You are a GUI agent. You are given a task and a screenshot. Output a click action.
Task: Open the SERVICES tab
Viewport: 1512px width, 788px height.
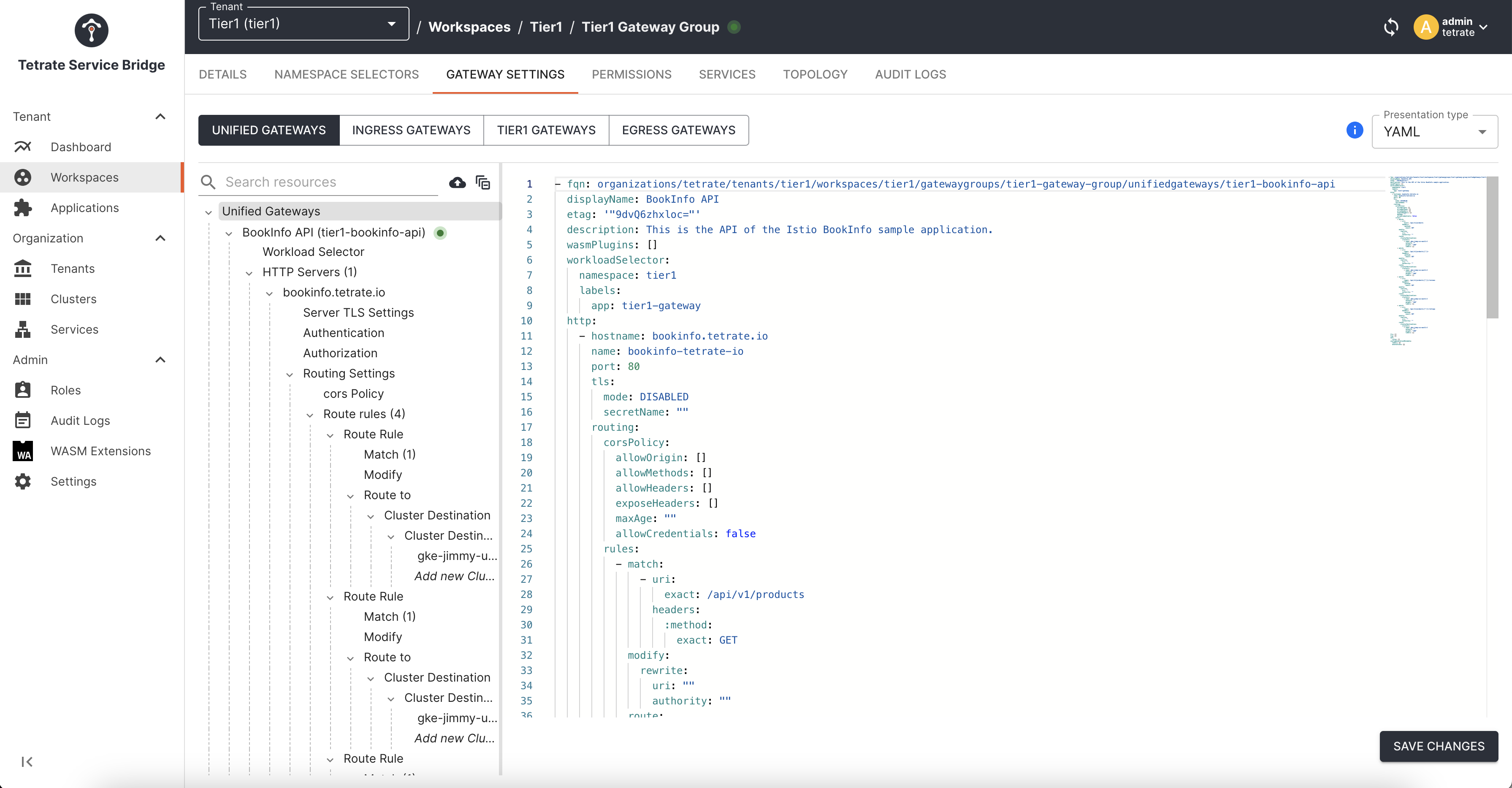tap(726, 74)
